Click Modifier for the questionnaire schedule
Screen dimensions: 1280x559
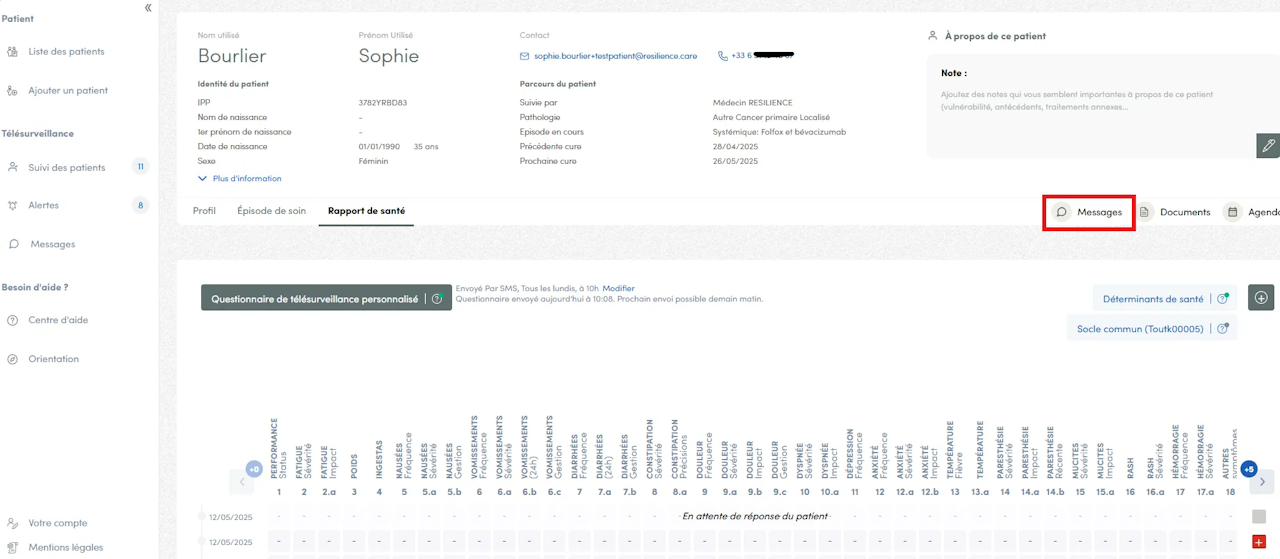(618, 289)
